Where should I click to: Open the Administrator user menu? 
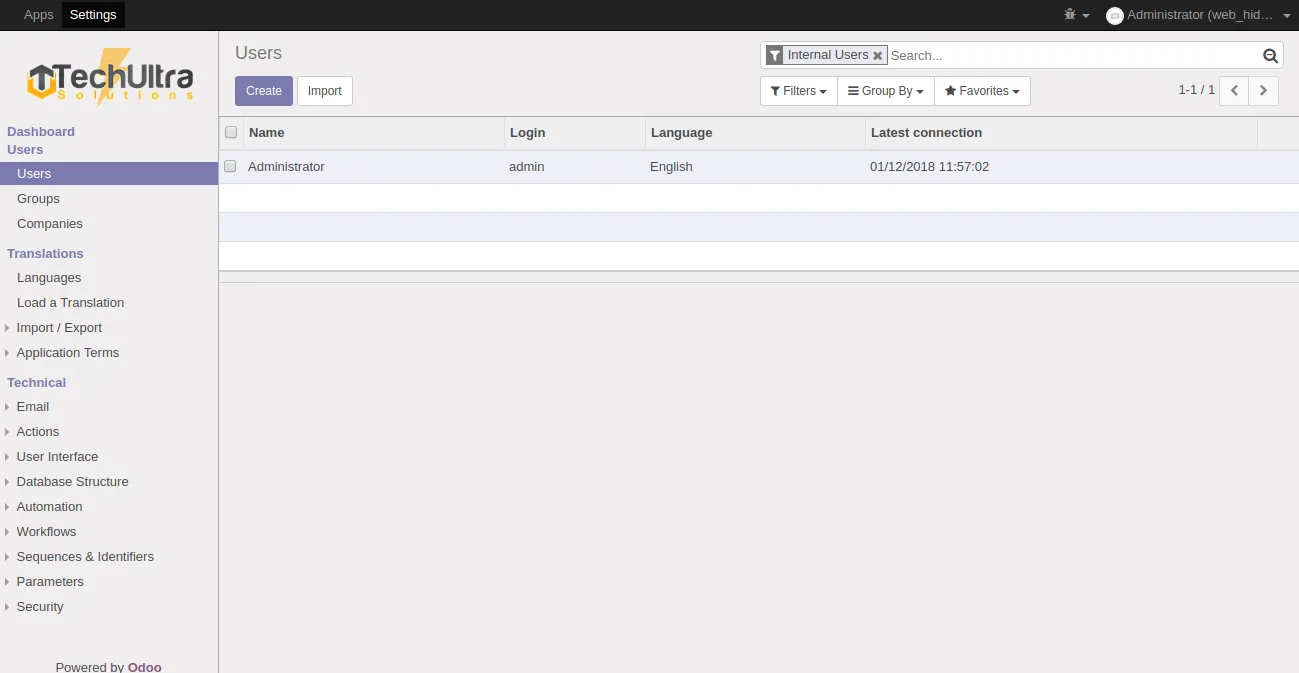coord(1198,15)
